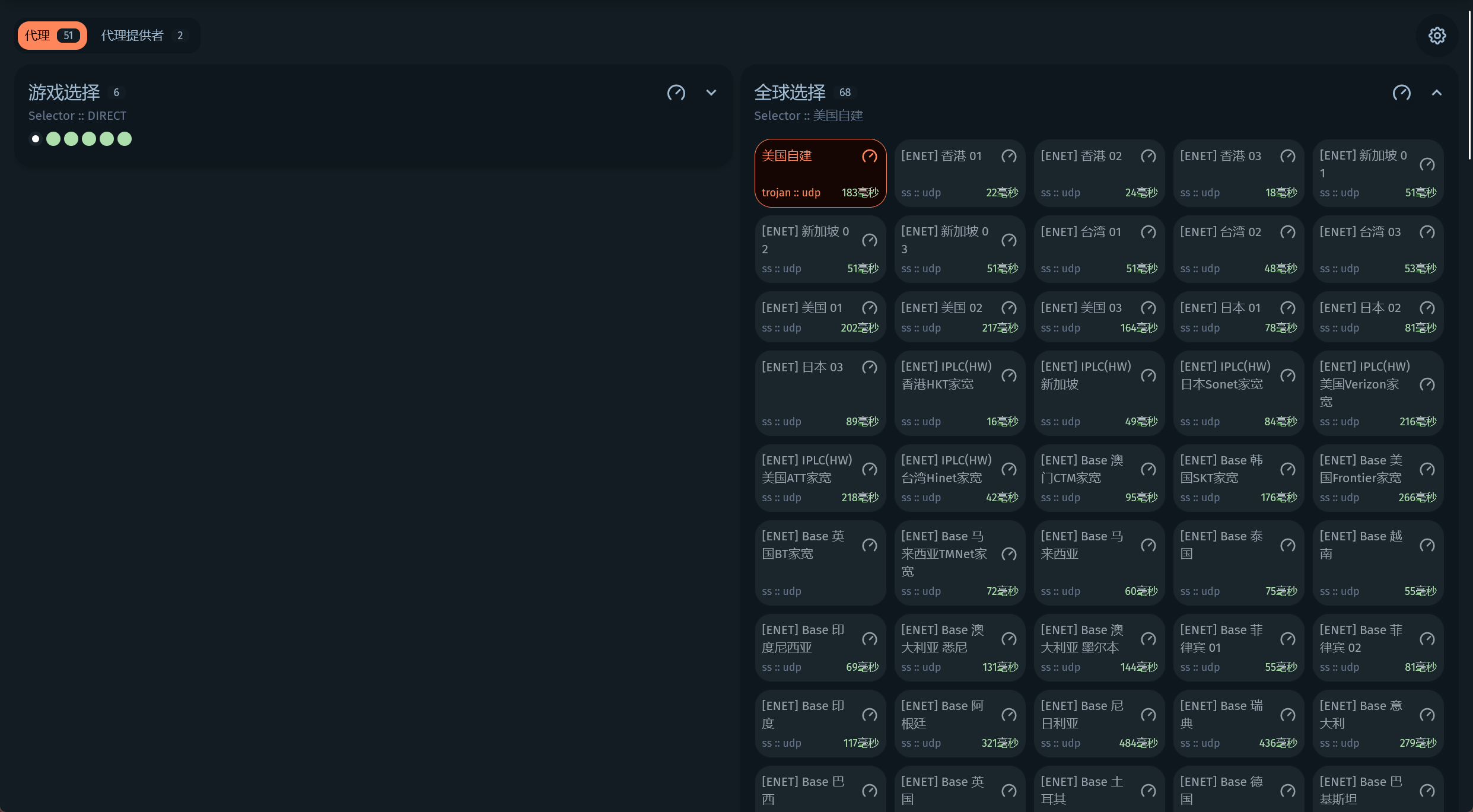Viewport: 1473px width, 812px height.
Task: Test latency of [ENET] Base 瑞典
Action: coord(1287,715)
